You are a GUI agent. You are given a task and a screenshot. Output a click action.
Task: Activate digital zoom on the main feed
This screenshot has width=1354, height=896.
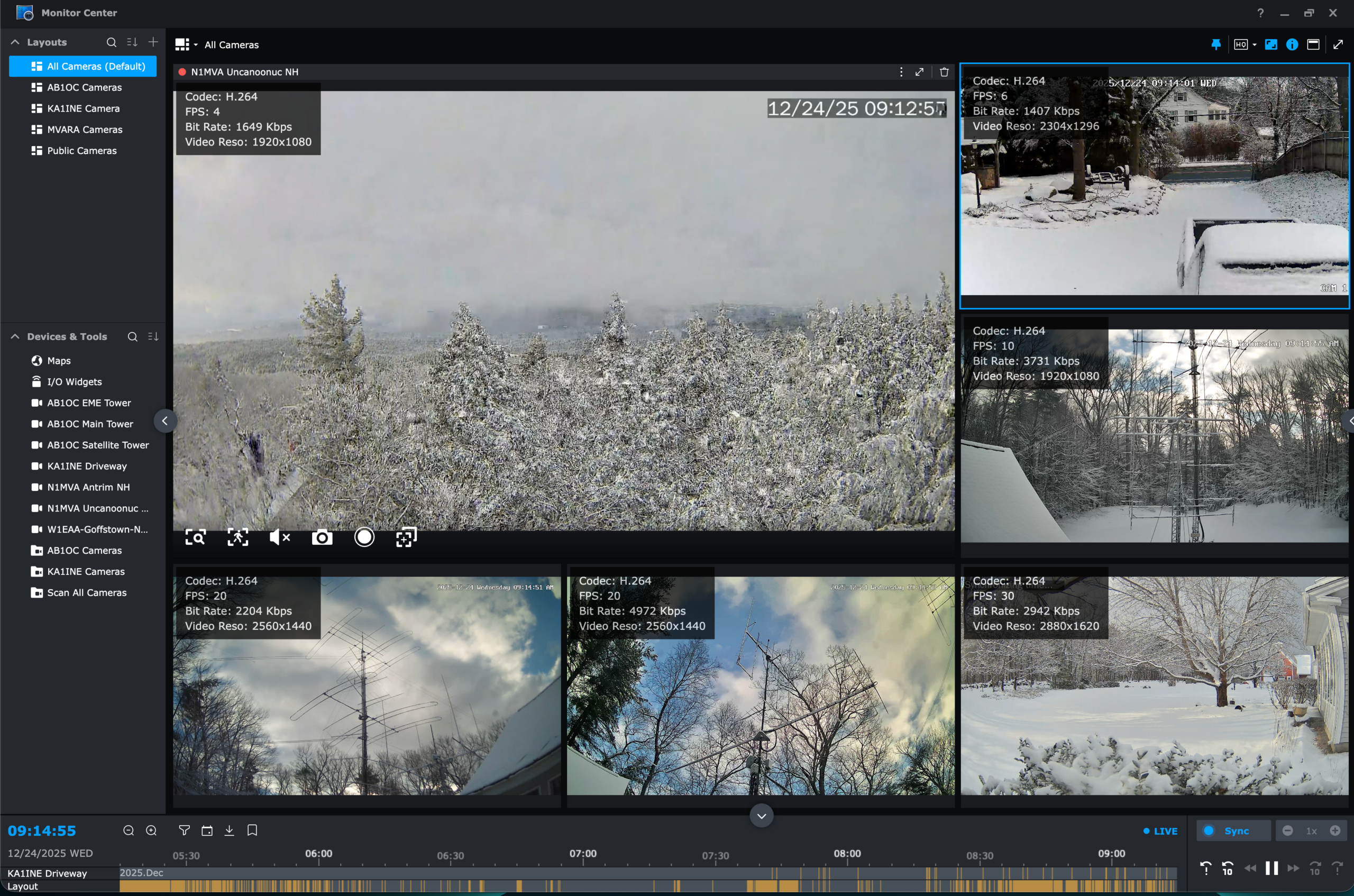point(195,537)
